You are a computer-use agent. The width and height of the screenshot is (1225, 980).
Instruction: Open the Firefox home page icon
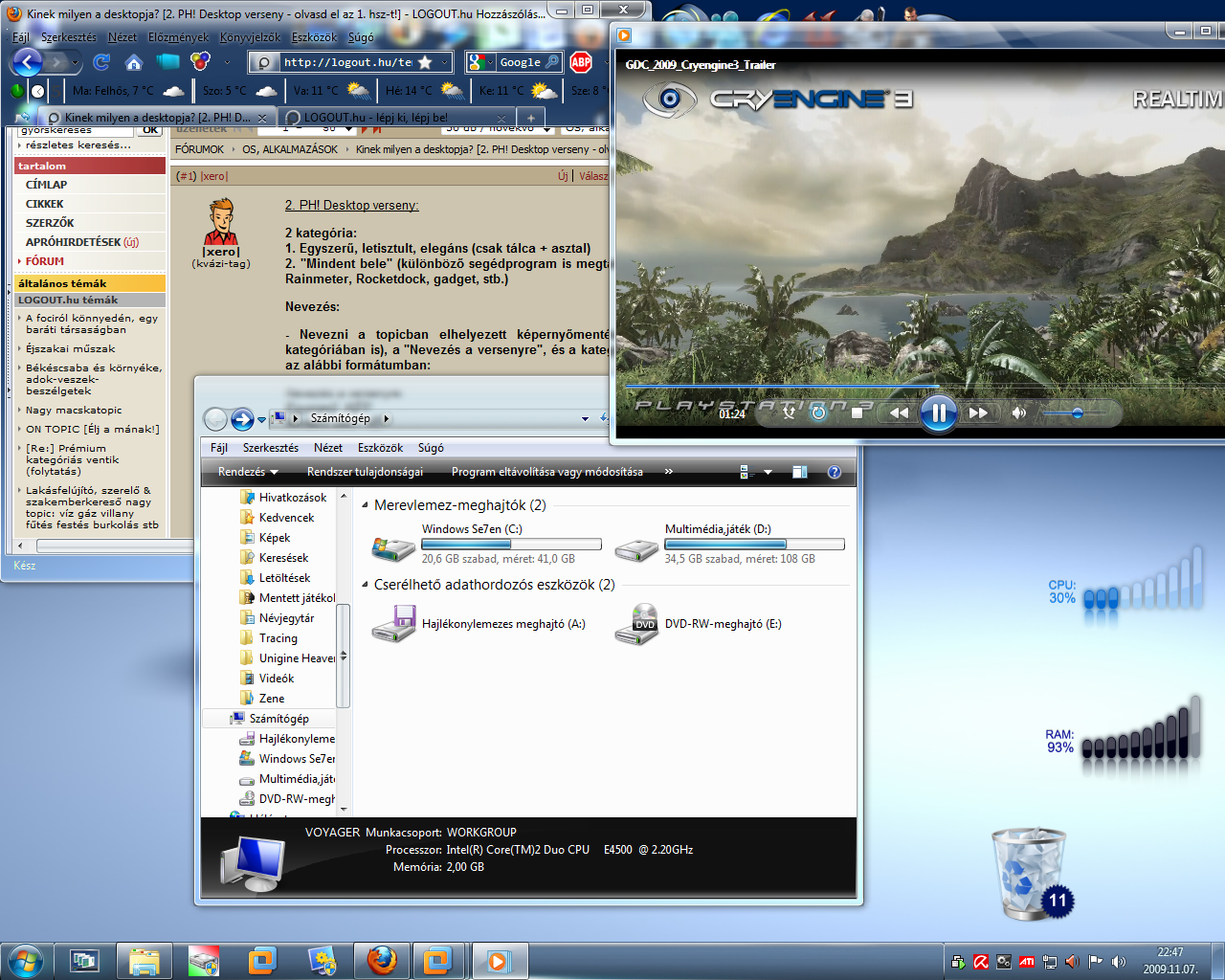[133, 62]
